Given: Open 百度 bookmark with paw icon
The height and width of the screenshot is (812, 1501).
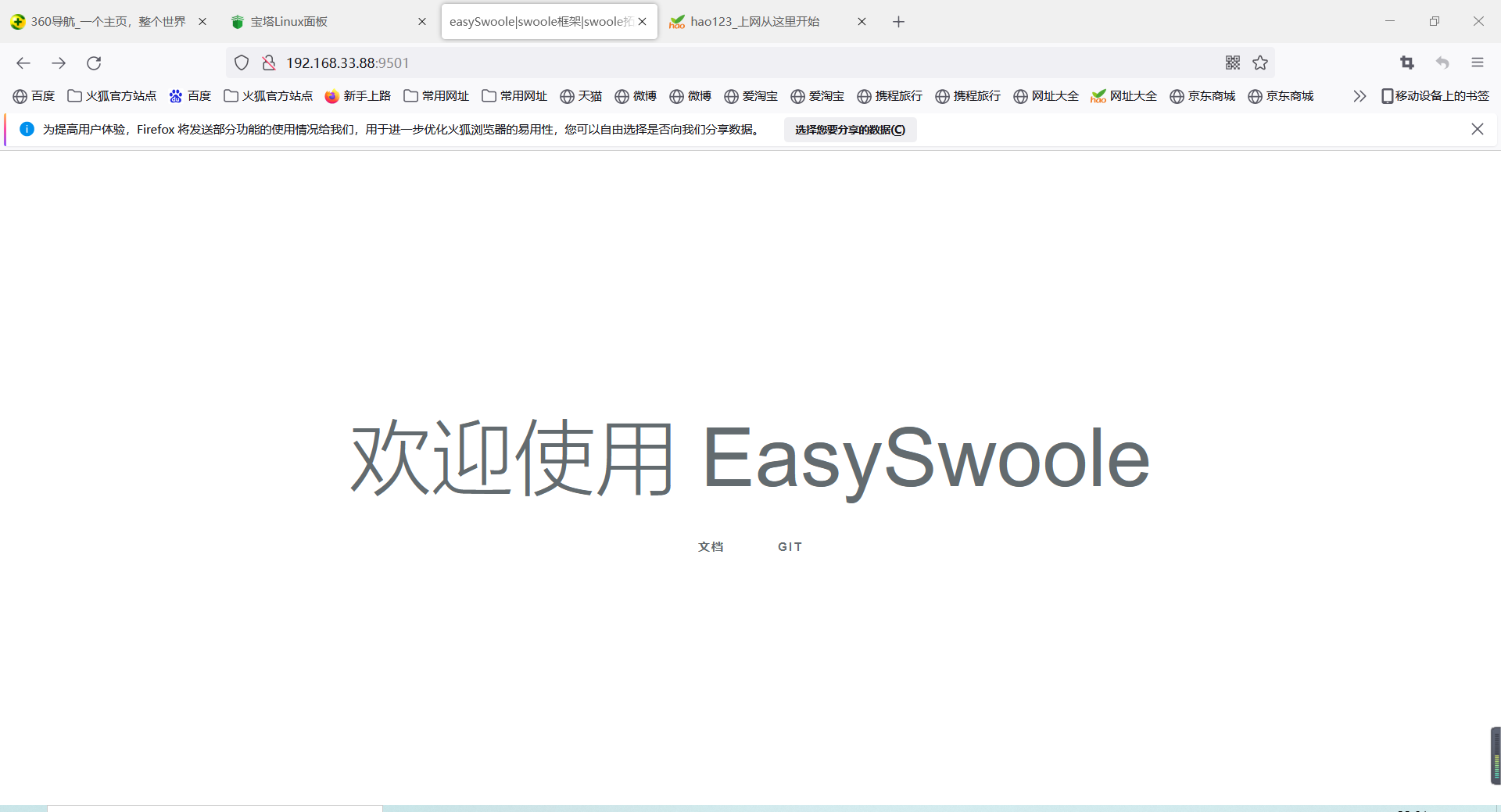Looking at the screenshot, I should (x=190, y=96).
